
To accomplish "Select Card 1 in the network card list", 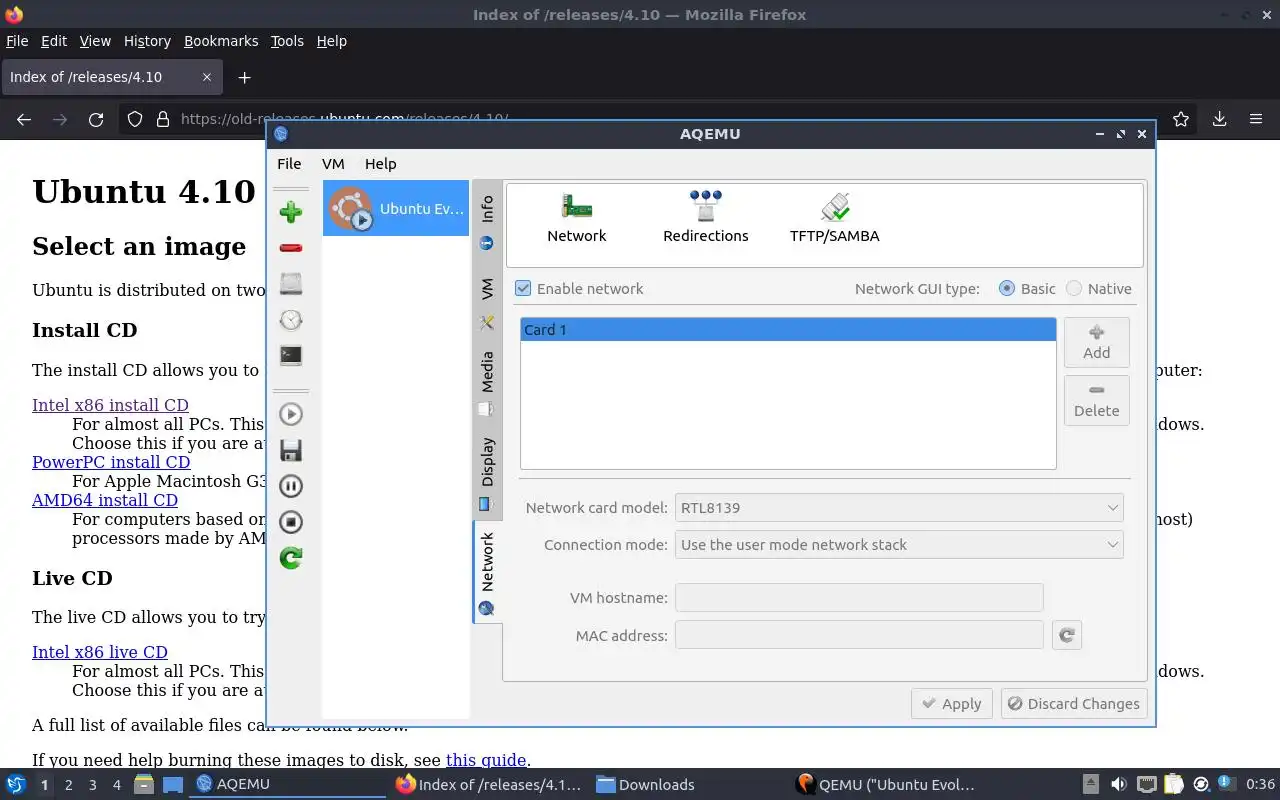I will click(x=788, y=330).
